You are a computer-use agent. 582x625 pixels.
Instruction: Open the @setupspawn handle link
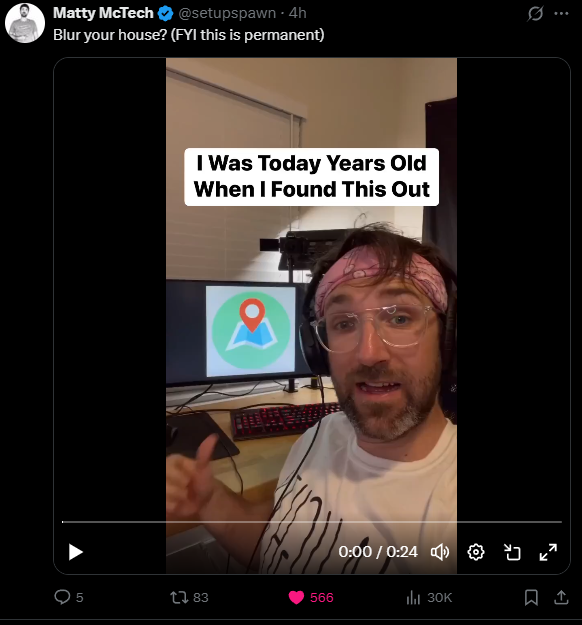coord(227,13)
